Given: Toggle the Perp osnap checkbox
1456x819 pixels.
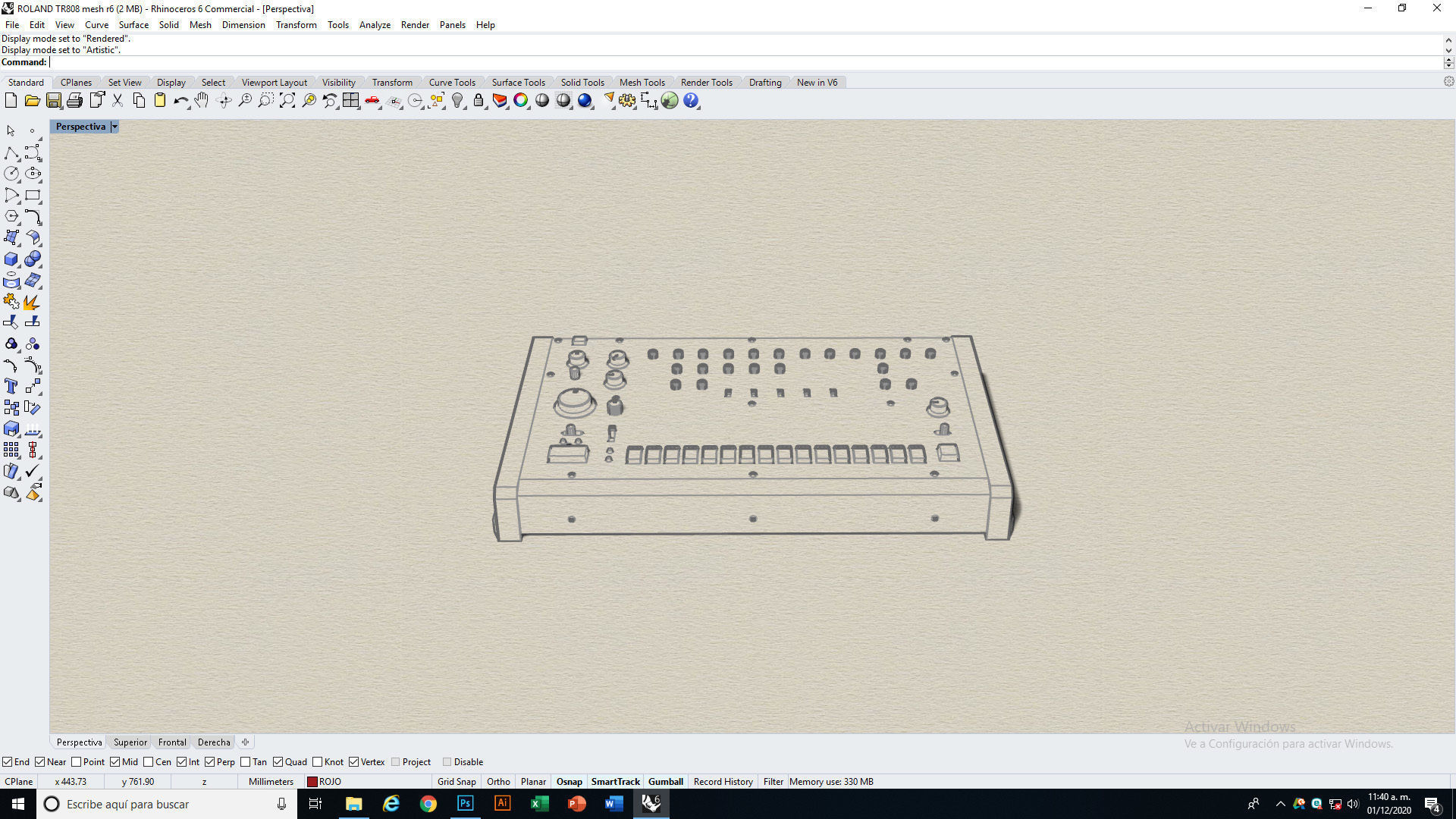Looking at the screenshot, I should (x=209, y=762).
